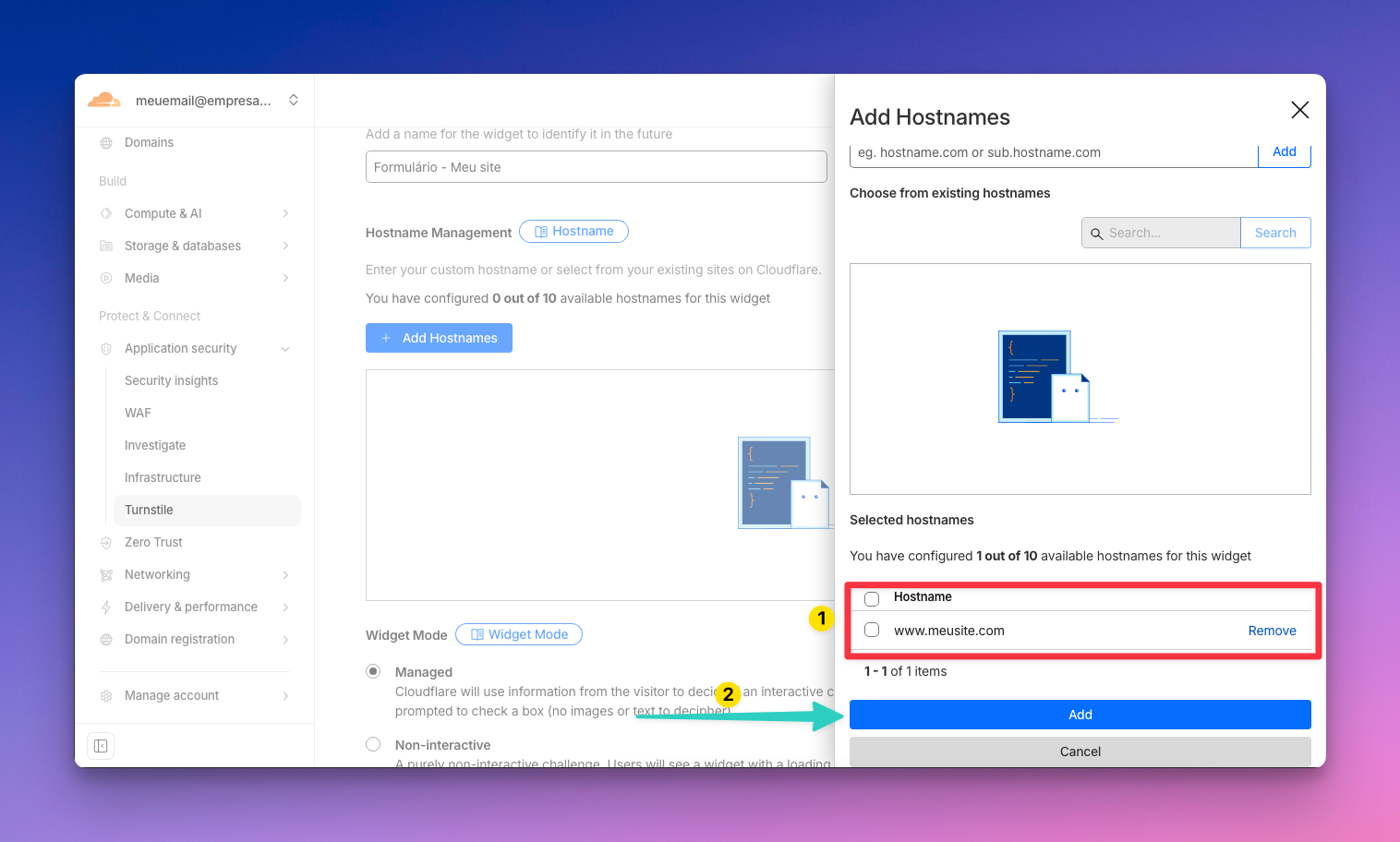The image size is (1400, 842).
Task: Click the magnifier icon in search field
Action: pyautogui.click(x=1097, y=234)
